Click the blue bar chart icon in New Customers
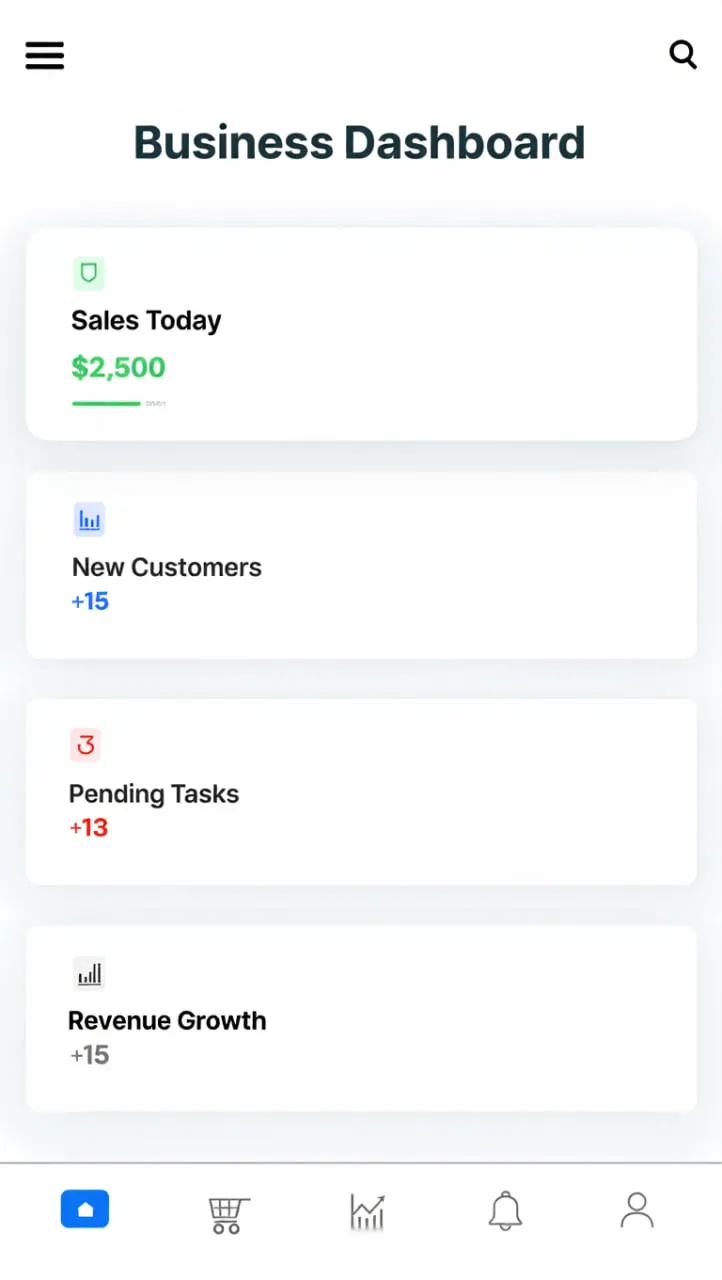Viewport: 722px width, 1280px height. pos(89,520)
